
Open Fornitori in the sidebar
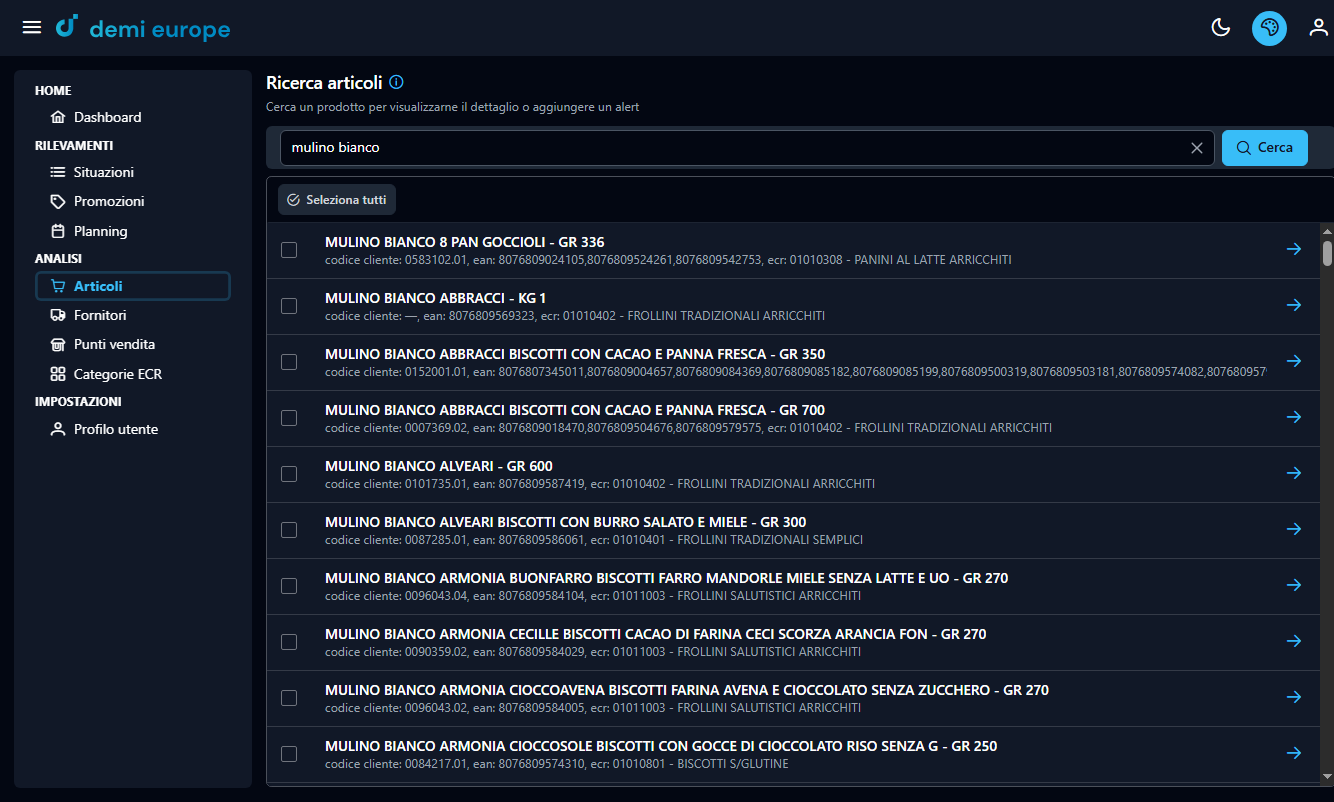tap(132, 315)
